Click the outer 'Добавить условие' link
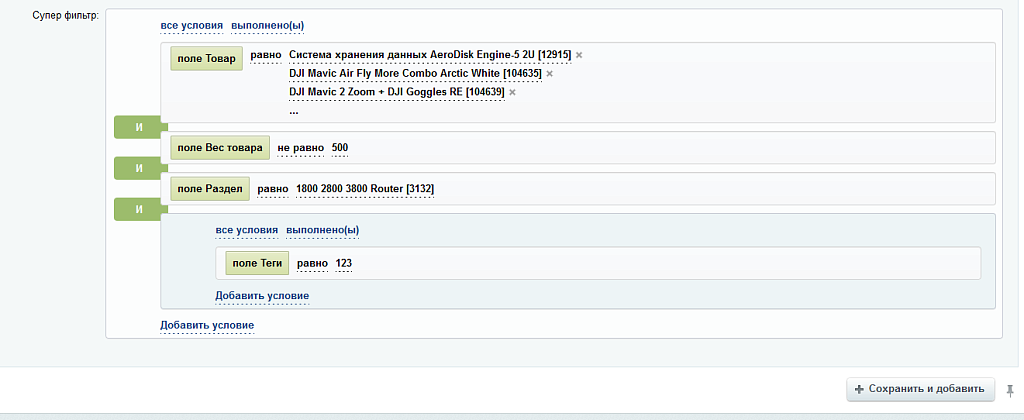The image size is (1024, 420). 207,326
